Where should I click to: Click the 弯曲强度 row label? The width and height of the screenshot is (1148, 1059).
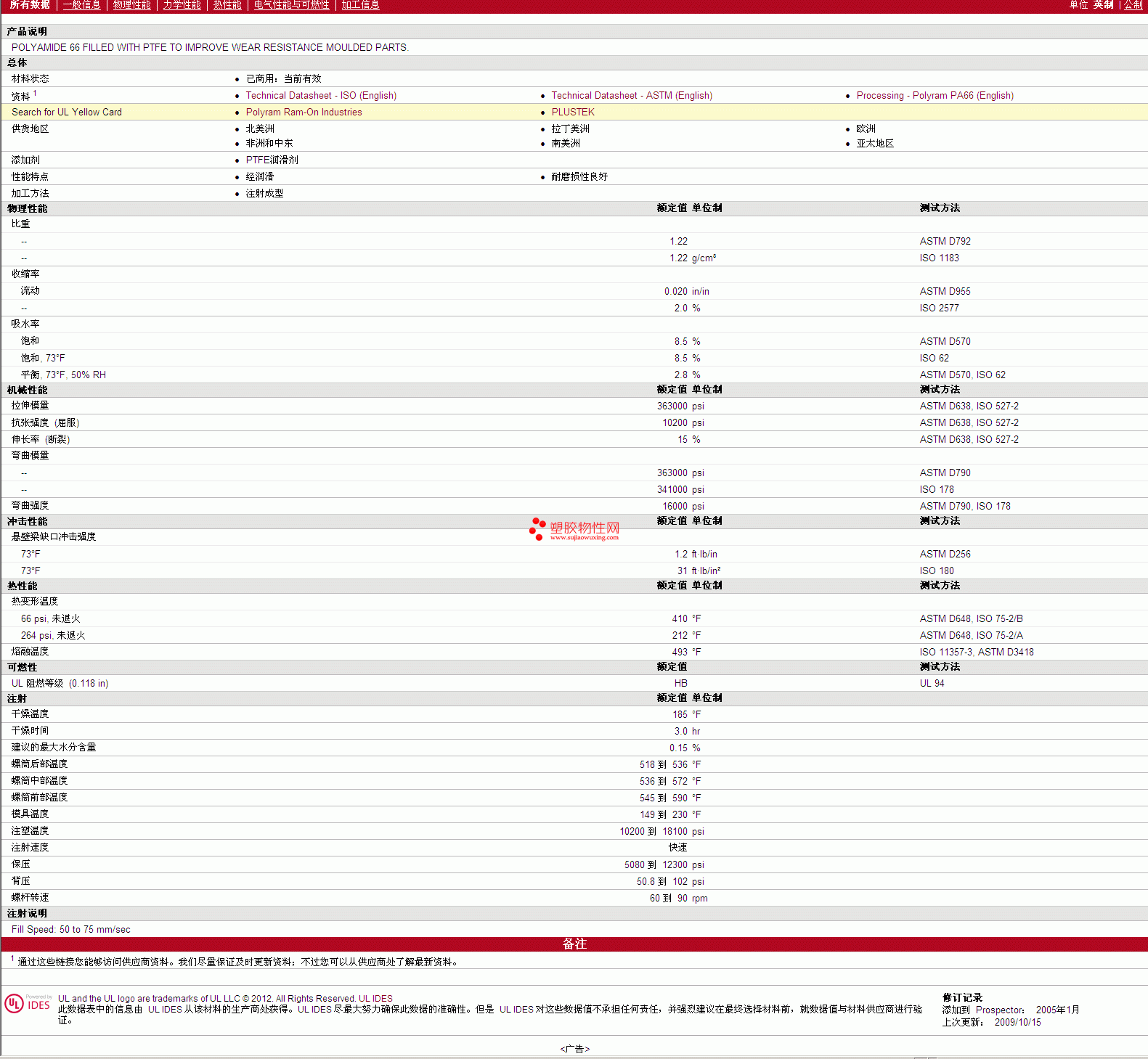tap(30, 506)
